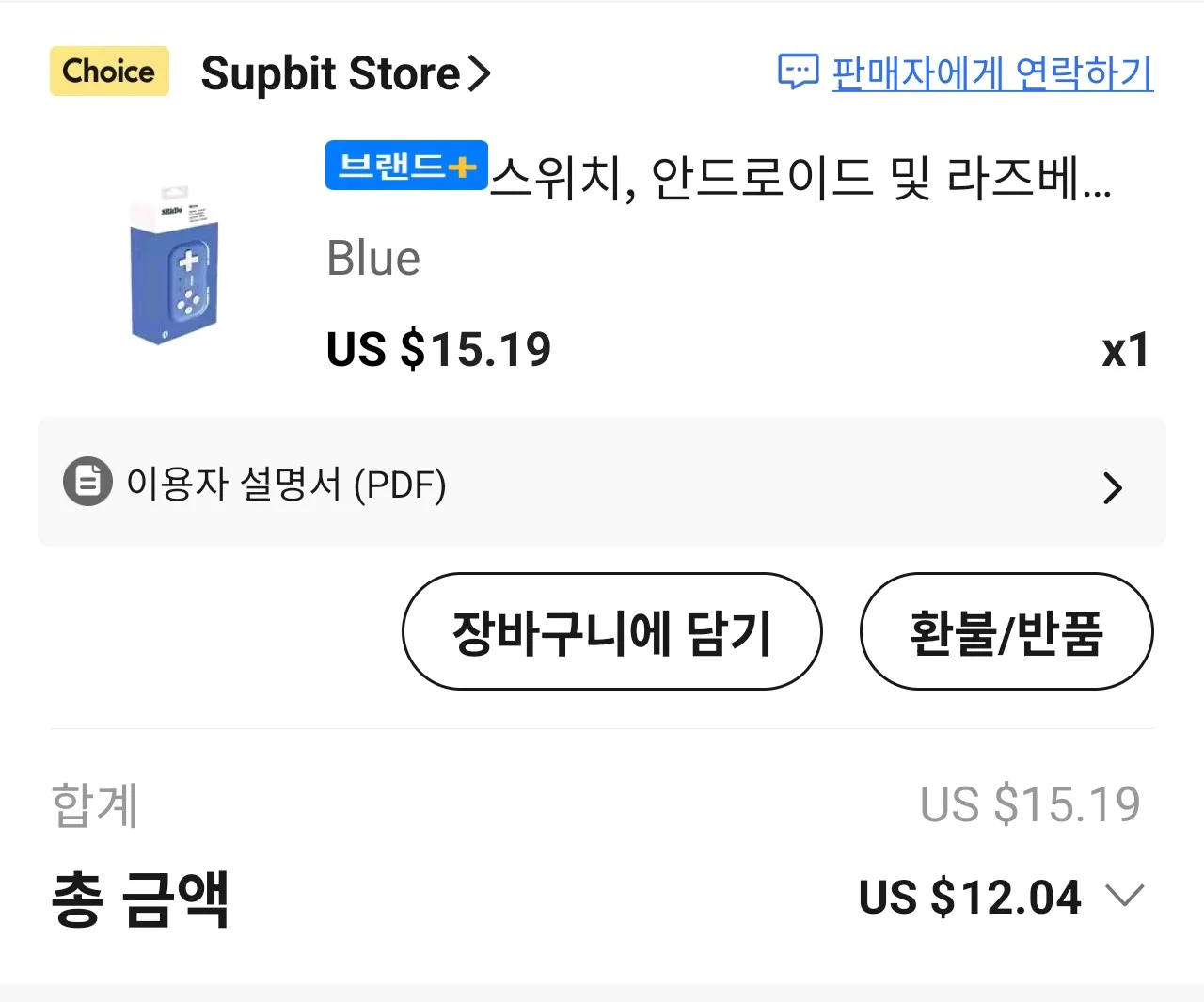Expand the user manual row arrow
The height and width of the screenshot is (1002, 1204).
1113,487
